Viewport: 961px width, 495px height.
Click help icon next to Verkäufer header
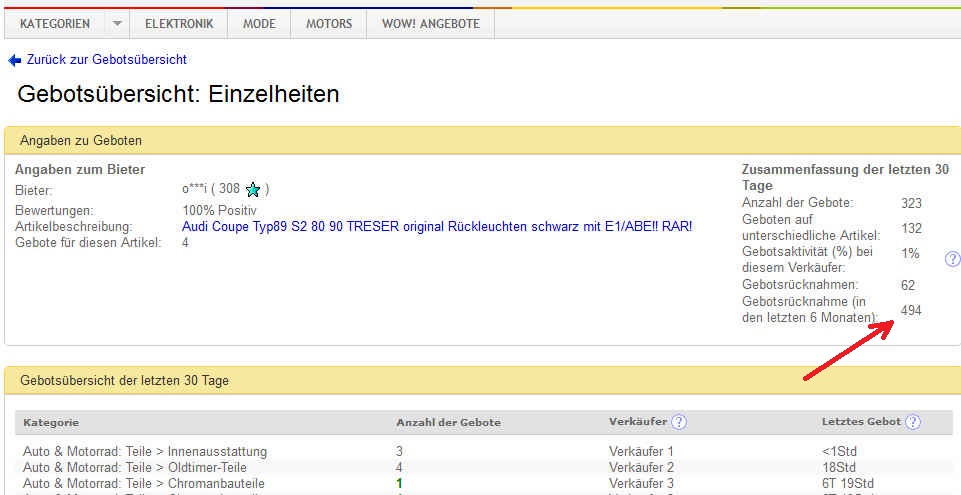point(679,422)
